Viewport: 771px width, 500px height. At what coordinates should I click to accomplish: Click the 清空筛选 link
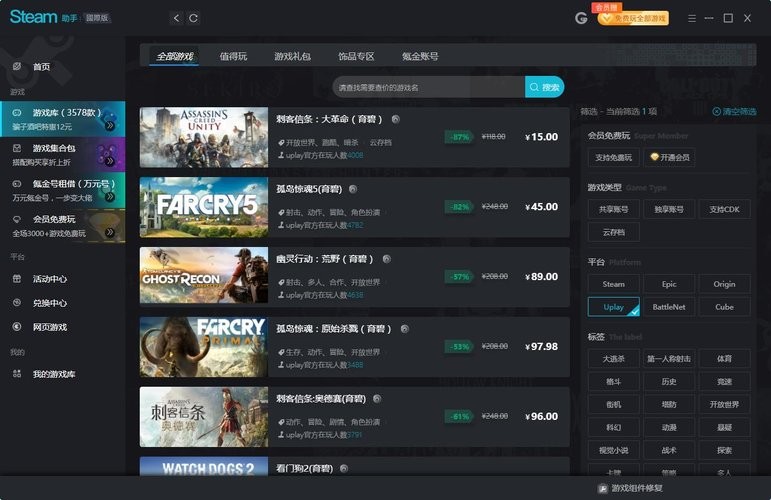point(735,112)
